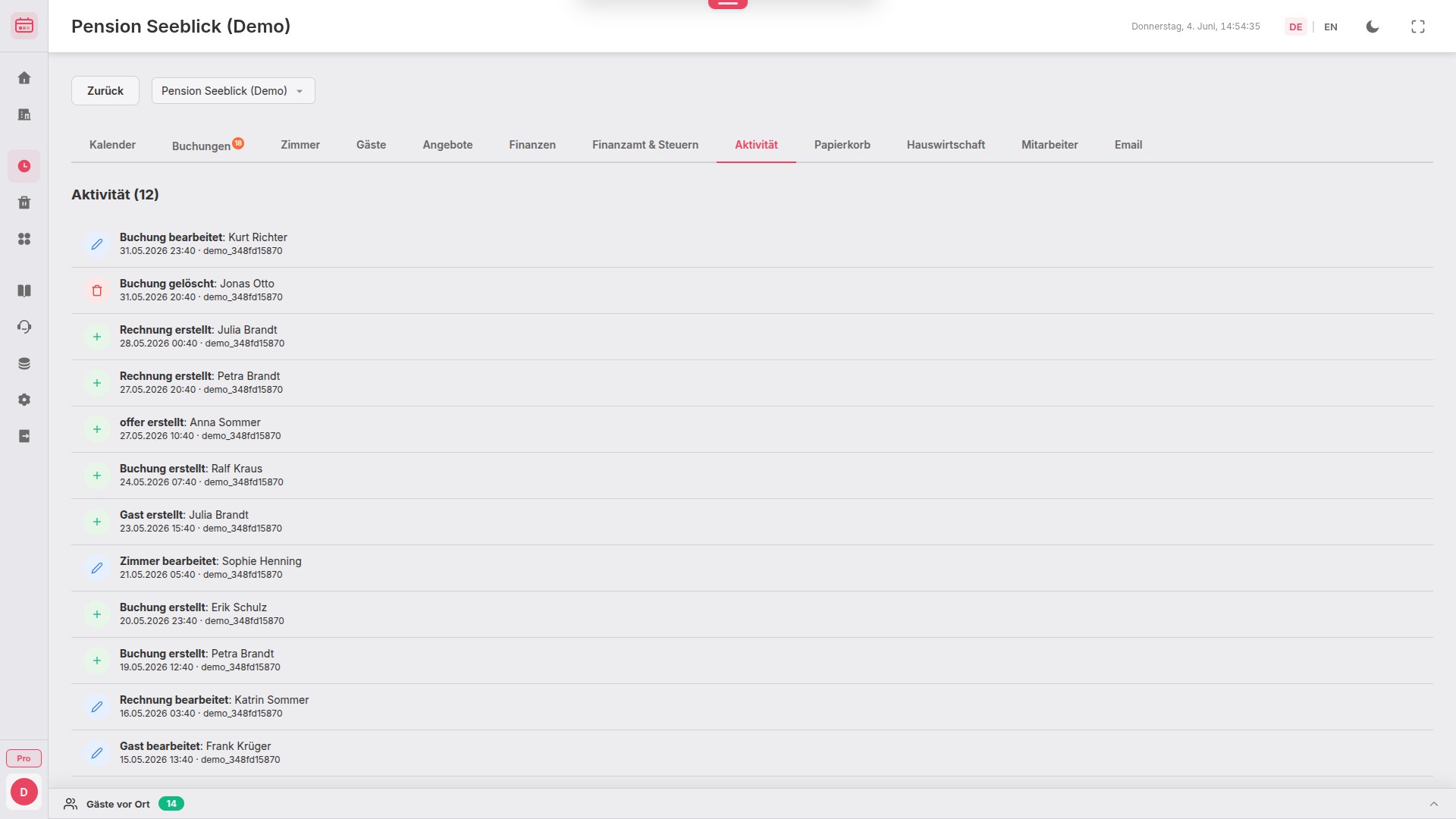Click plus icon beside Anna Sommer offer entry

(97, 429)
